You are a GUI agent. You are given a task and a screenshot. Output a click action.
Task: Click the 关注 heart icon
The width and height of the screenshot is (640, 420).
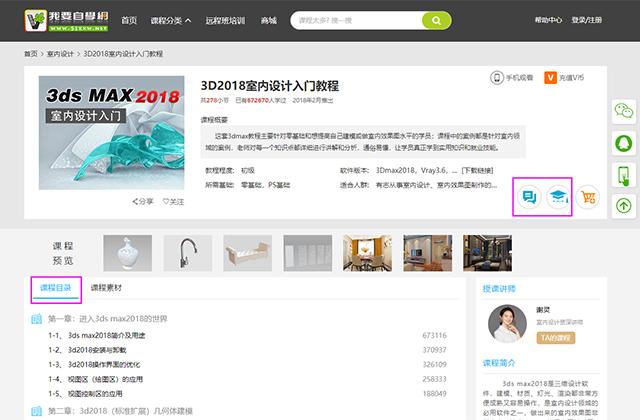(166, 202)
